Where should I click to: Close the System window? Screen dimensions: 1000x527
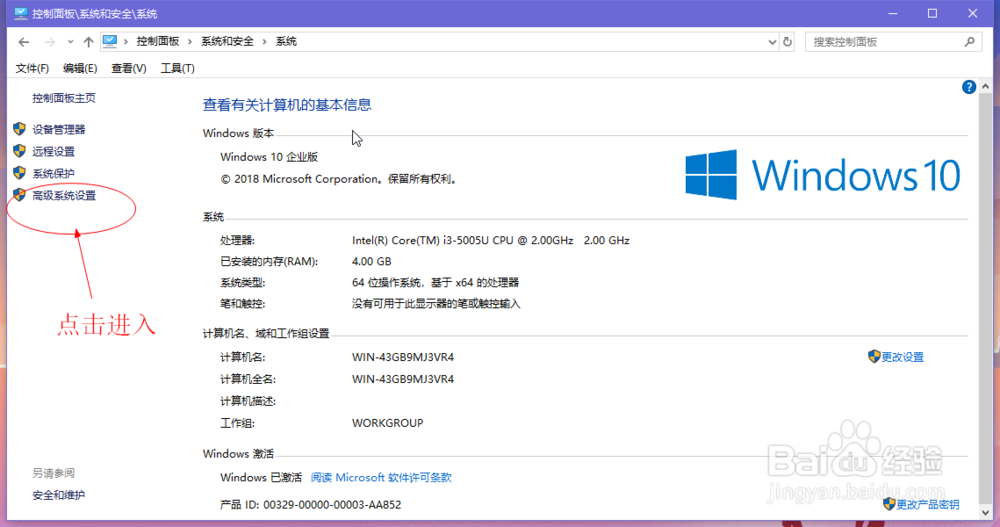pos(973,13)
